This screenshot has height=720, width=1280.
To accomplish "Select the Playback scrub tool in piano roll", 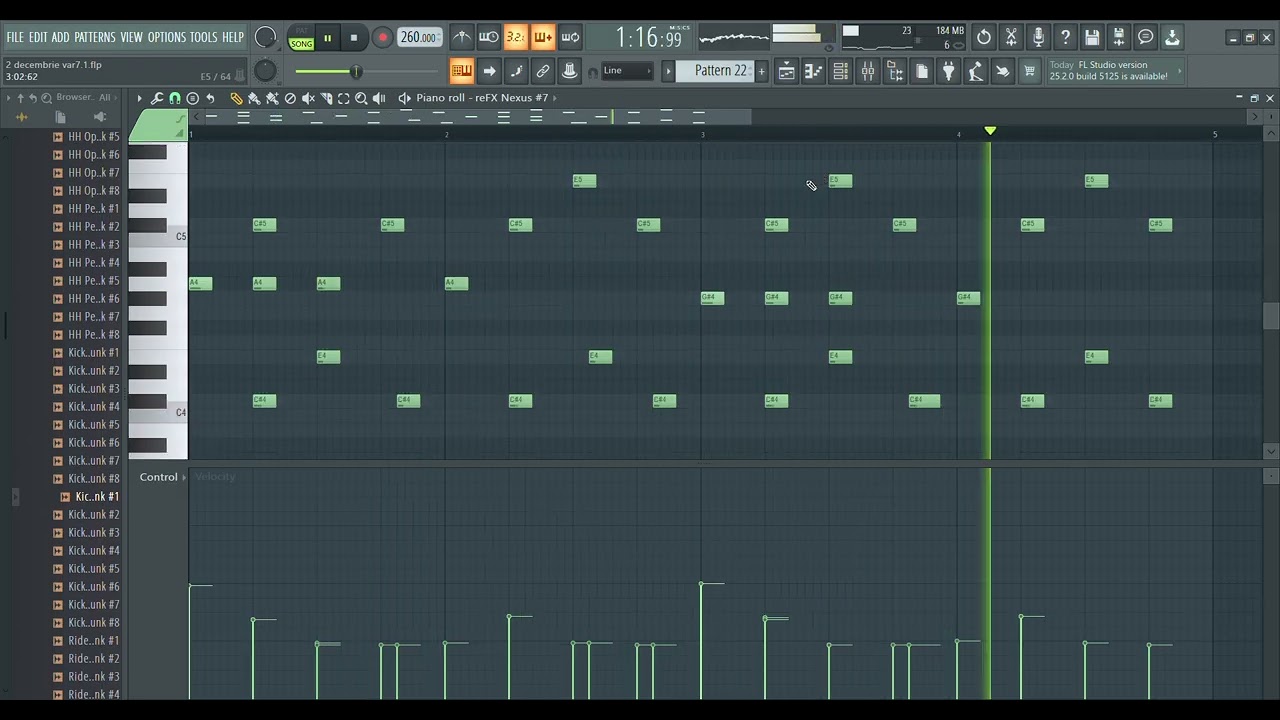I will (x=379, y=98).
